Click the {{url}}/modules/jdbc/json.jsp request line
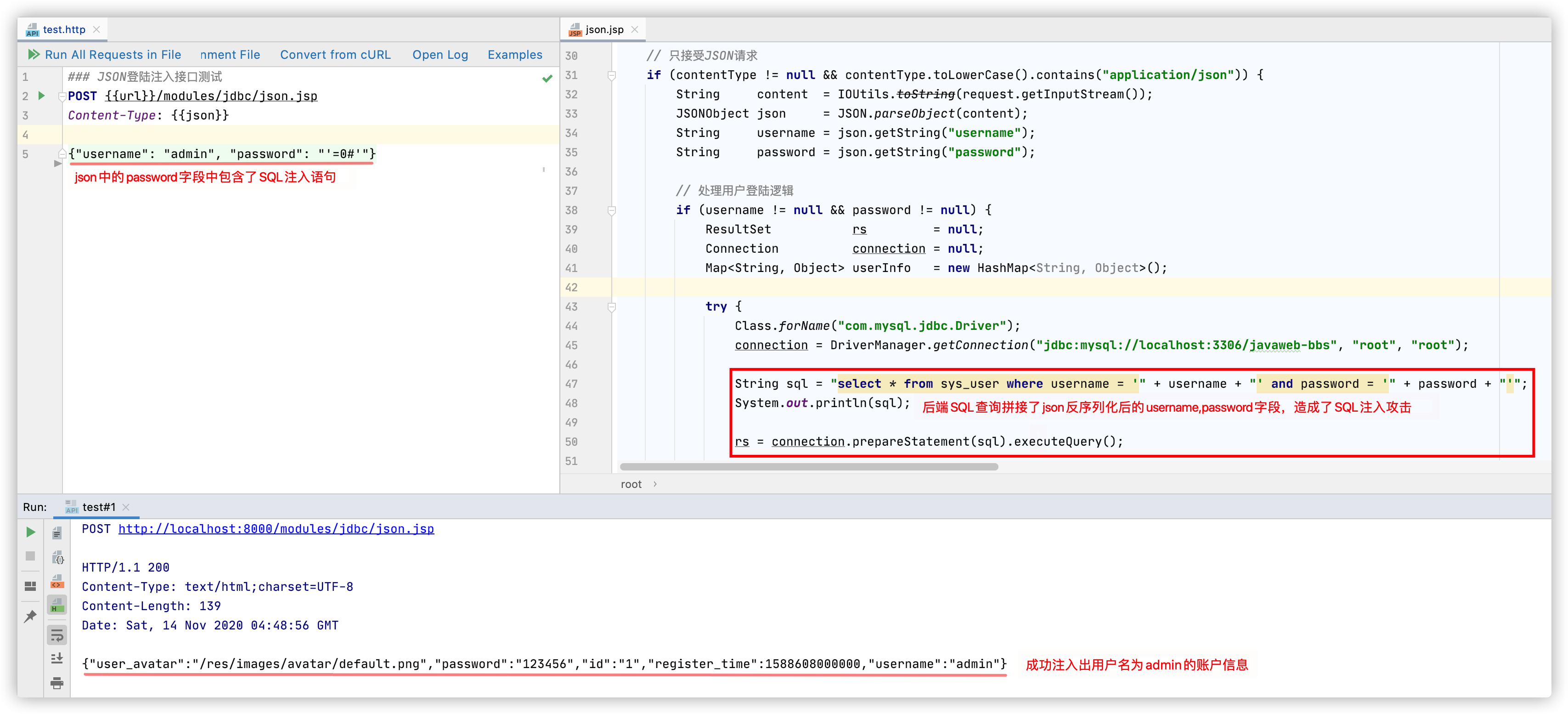Viewport: 1568px width, 714px height. pyautogui.click(x=211, y=96)
